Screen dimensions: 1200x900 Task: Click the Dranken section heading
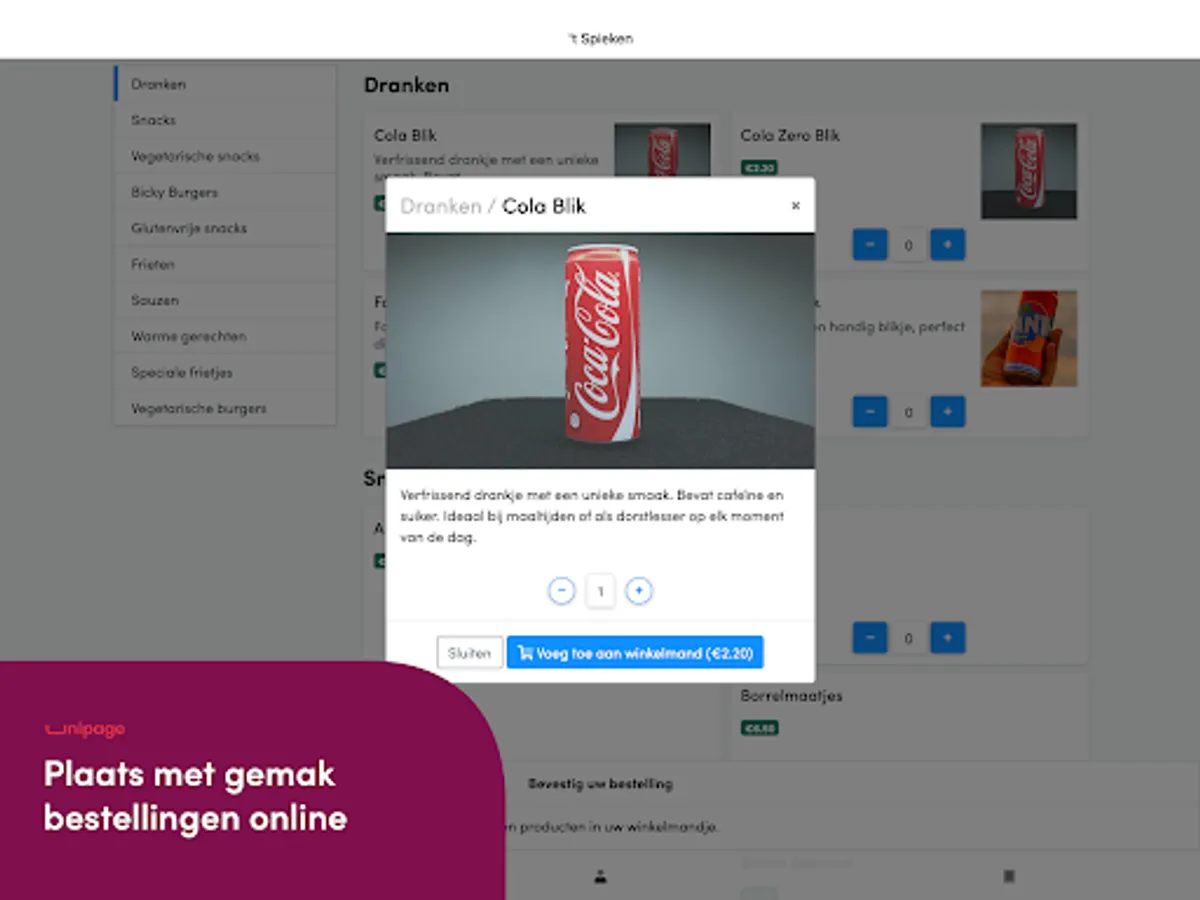406,85
